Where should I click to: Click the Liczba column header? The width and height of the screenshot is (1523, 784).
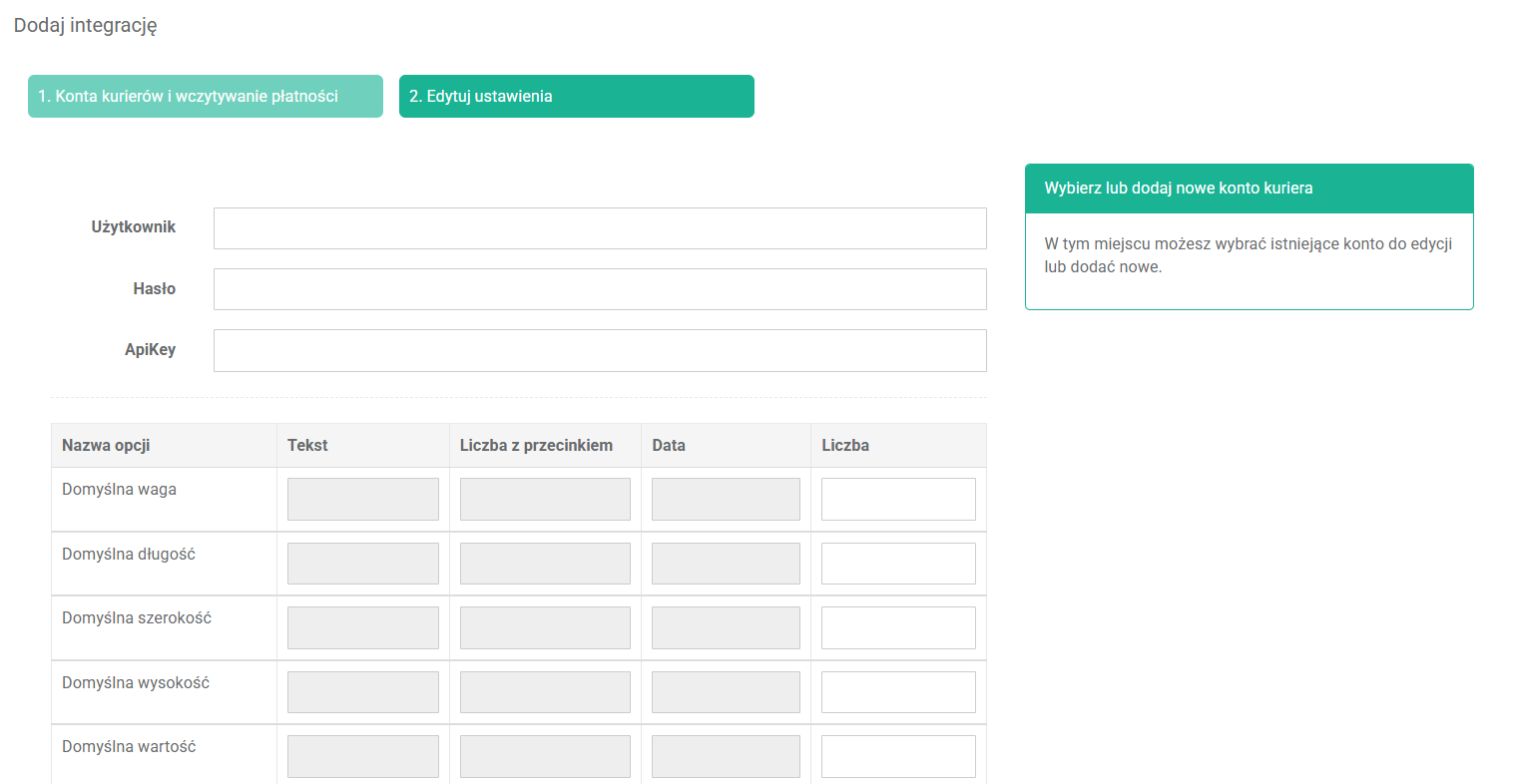(845, 445)
